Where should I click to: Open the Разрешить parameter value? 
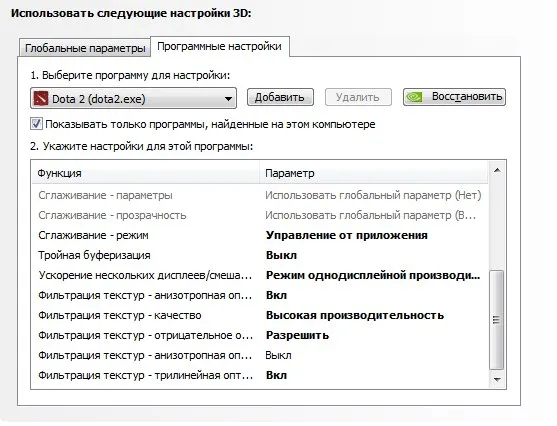(x=297, y=335)
